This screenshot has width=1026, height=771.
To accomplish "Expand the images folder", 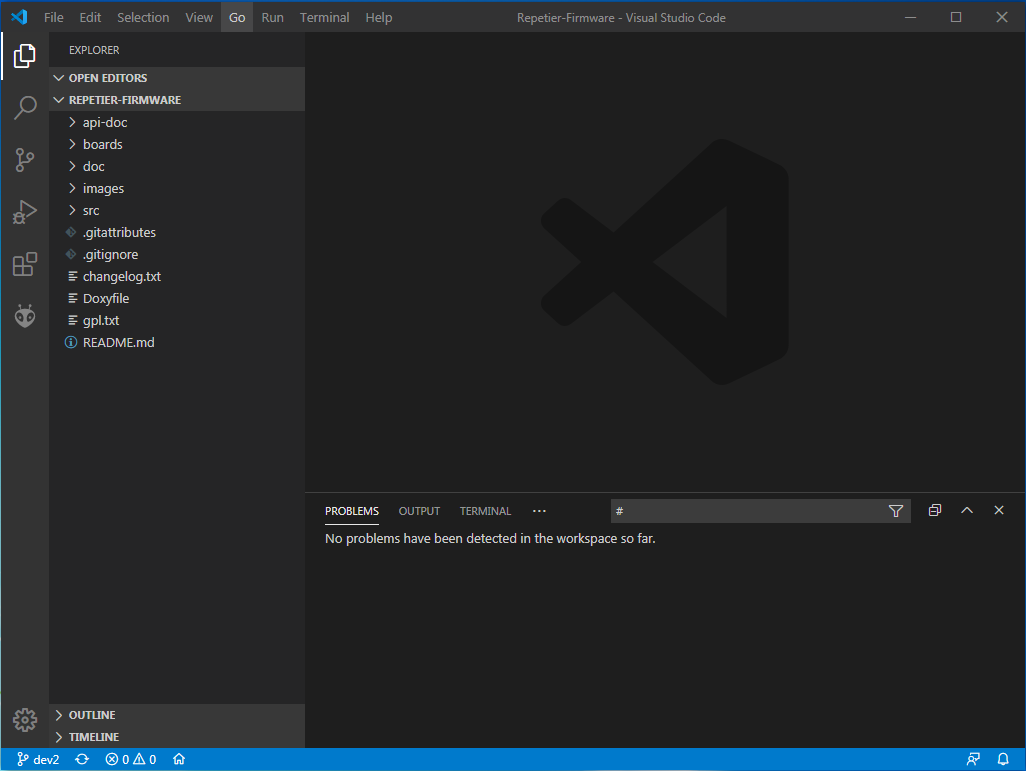I will (177, 188).
